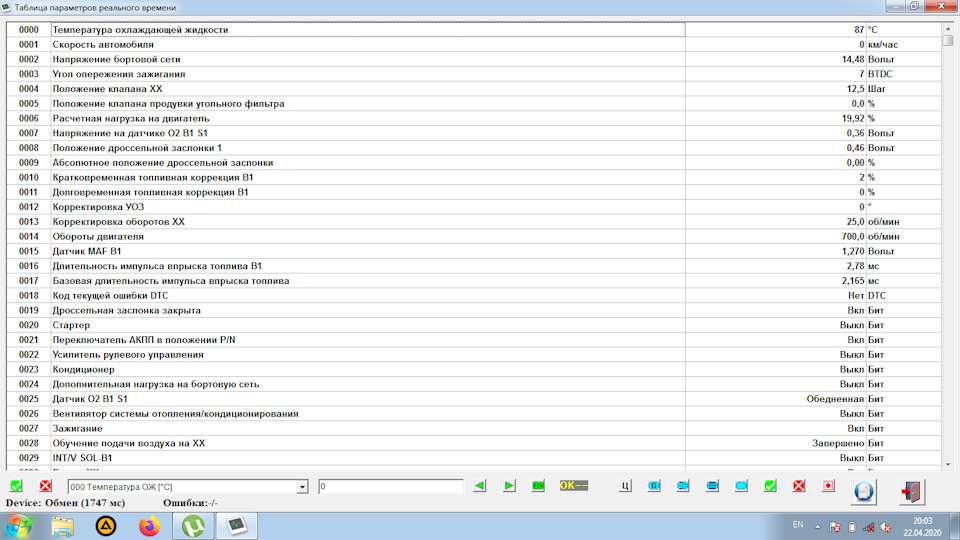Viewport: 960px width, 540px height.
Task: Open uTorrent from the taskbar
Action: pyautogui.click(x=193, y=527)
